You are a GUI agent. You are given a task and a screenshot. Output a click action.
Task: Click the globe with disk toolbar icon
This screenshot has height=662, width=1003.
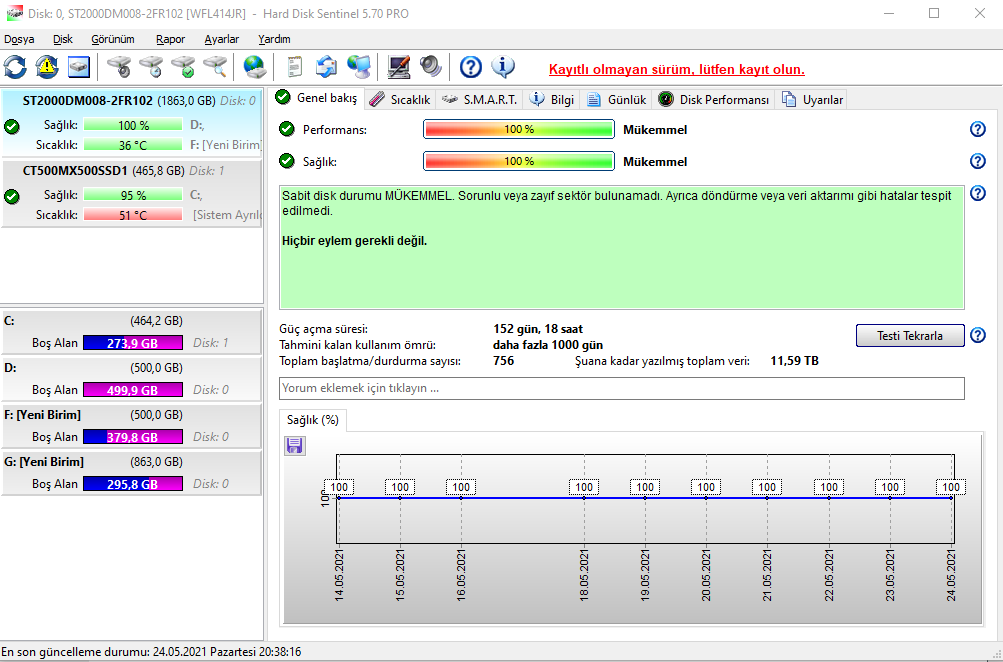point(255,67)
